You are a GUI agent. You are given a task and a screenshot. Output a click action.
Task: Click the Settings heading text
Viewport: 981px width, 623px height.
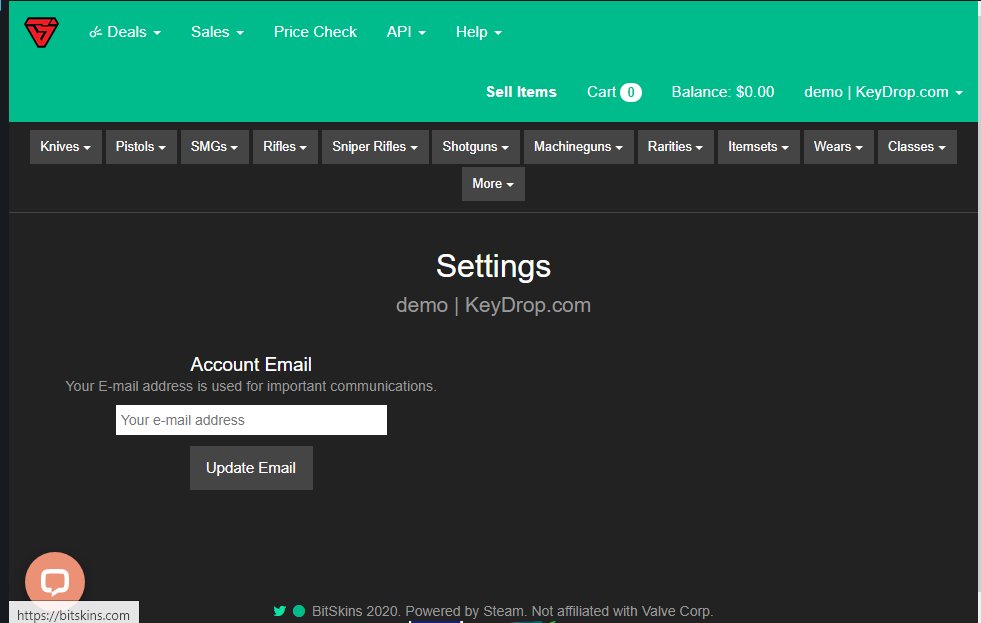coord(493,266)
